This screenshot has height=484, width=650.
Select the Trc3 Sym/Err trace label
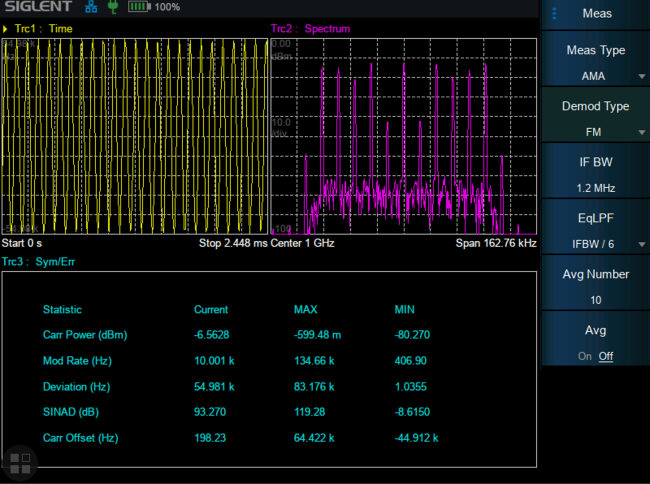point(38,262)
